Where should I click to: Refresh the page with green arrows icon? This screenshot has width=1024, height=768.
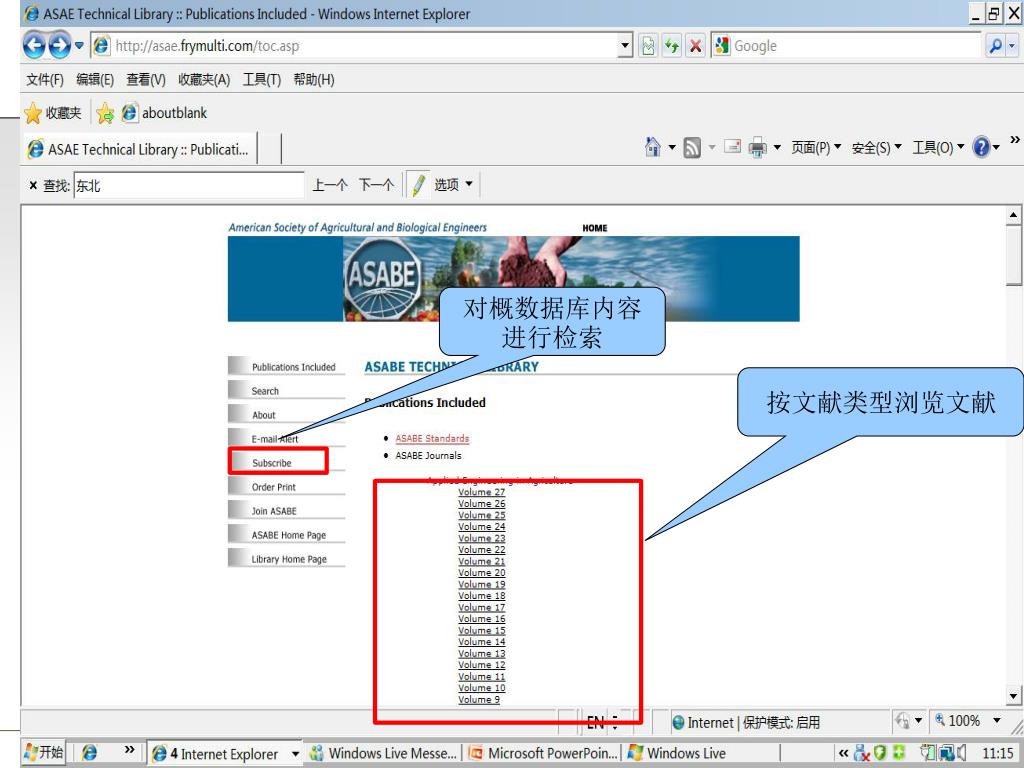click(x=671, y=46)
